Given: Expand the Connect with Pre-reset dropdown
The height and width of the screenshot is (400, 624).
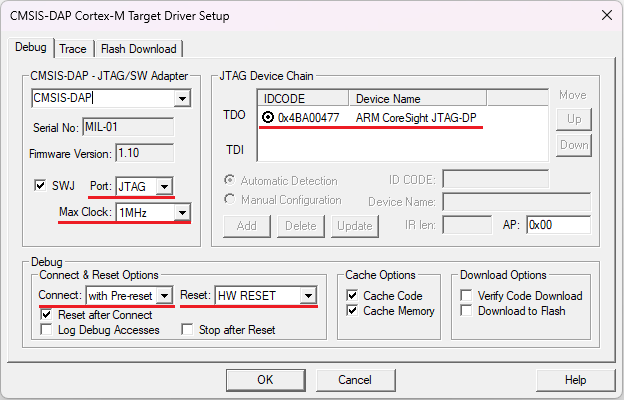Looking at the screenshot, I should pos(164,296).
